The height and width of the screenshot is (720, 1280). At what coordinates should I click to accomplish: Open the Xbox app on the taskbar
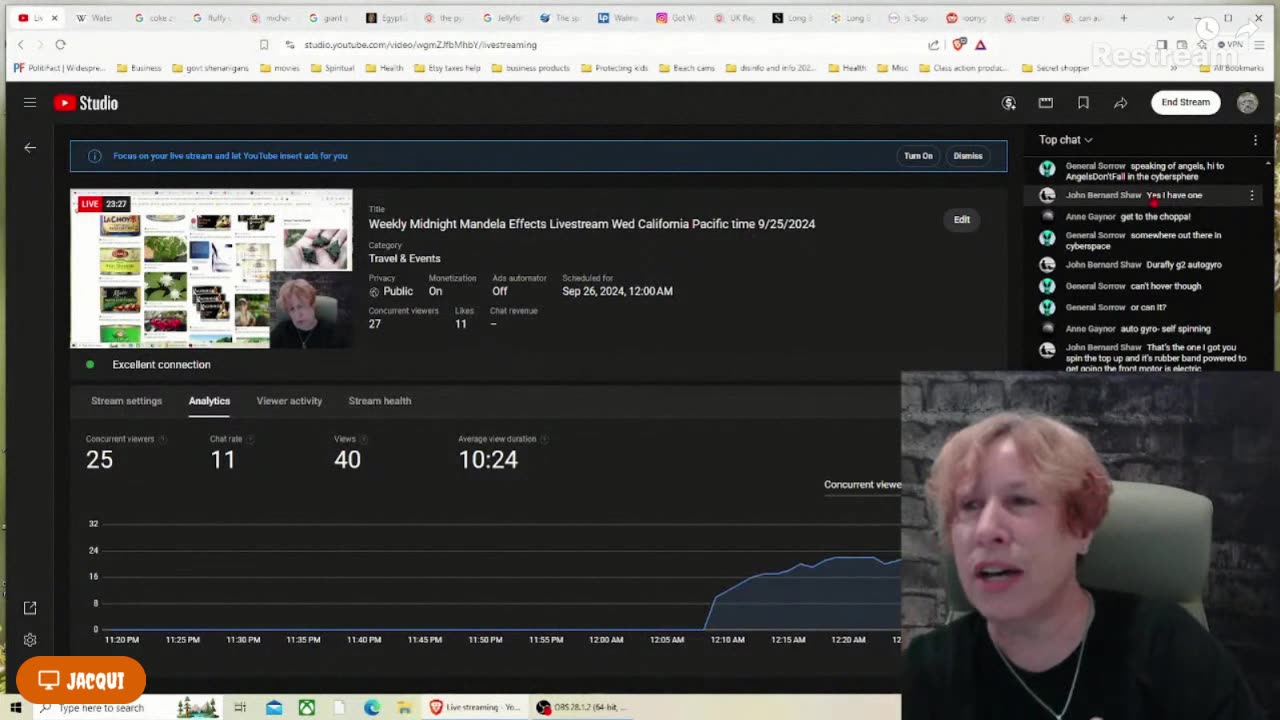(x=307, y=708)
